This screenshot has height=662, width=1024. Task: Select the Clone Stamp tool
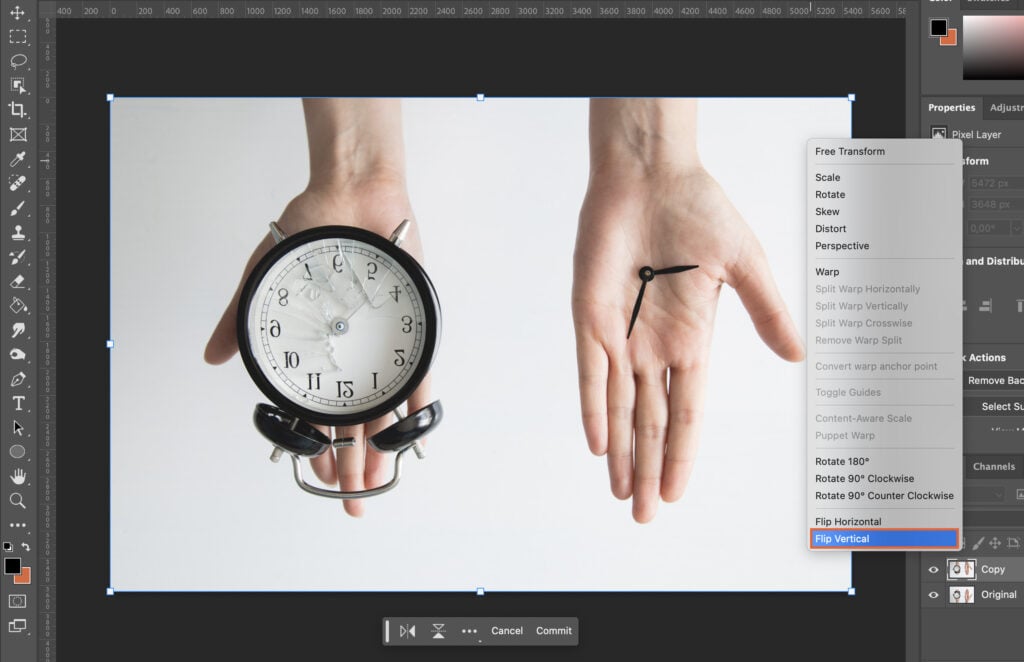coord(18,231)
